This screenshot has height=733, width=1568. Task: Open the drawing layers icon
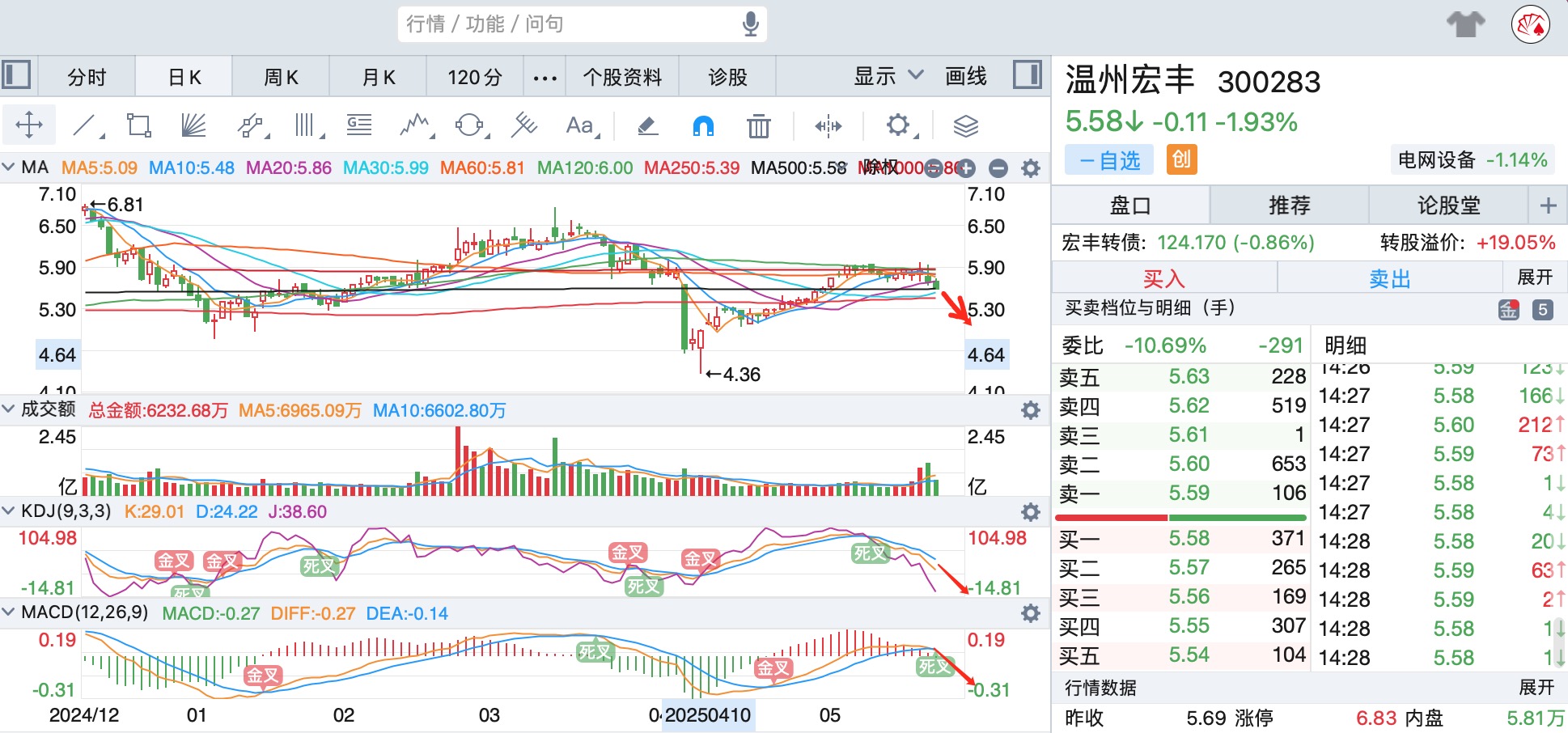pos(965,125)
